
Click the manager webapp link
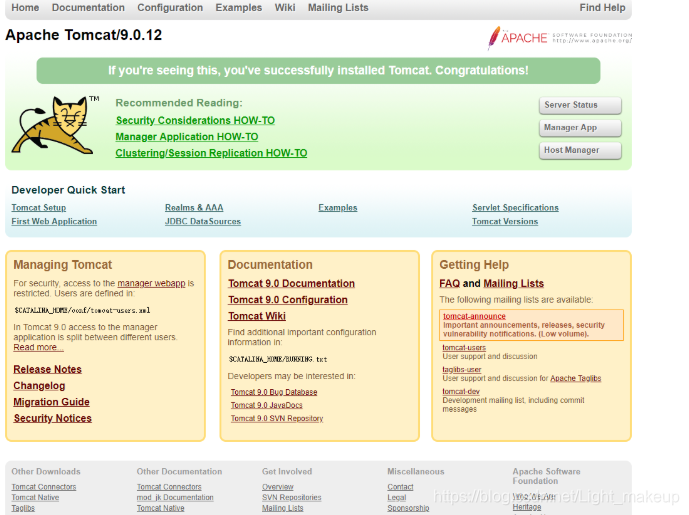[152, 283]
